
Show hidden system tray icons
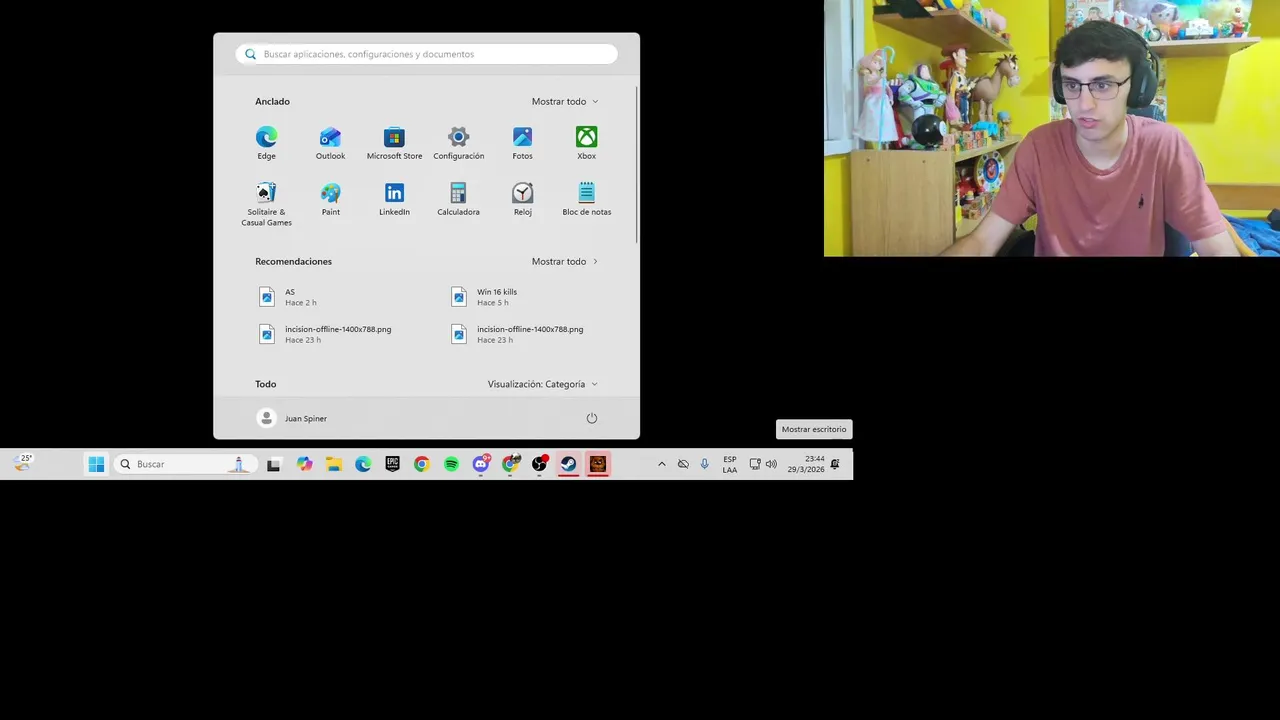pyautogui.click(x=661, y=464)
